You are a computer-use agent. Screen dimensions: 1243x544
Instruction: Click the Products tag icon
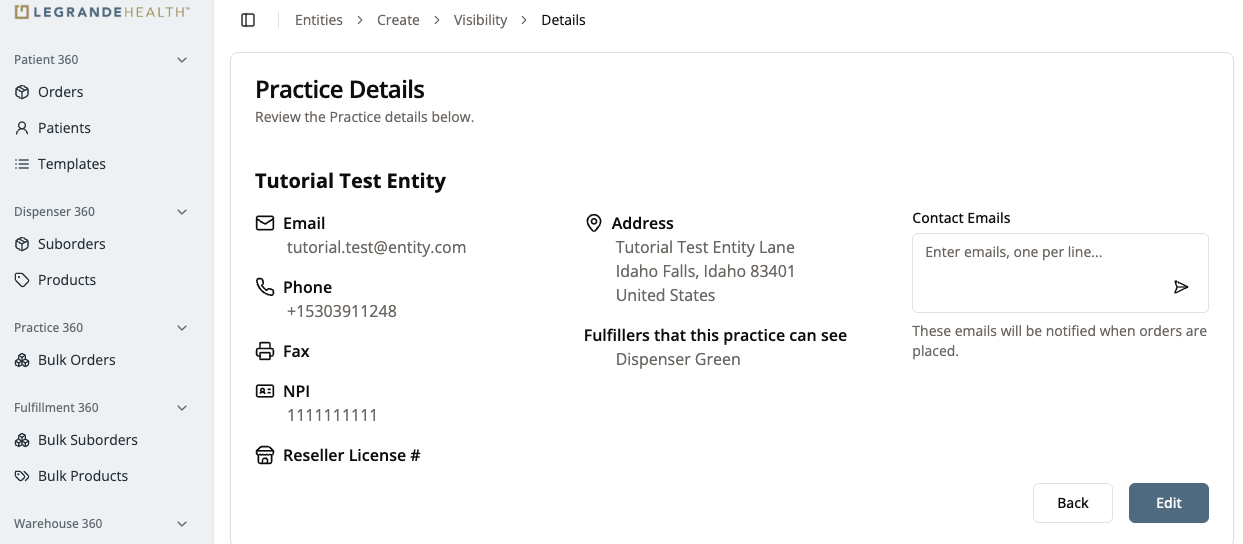22,280
